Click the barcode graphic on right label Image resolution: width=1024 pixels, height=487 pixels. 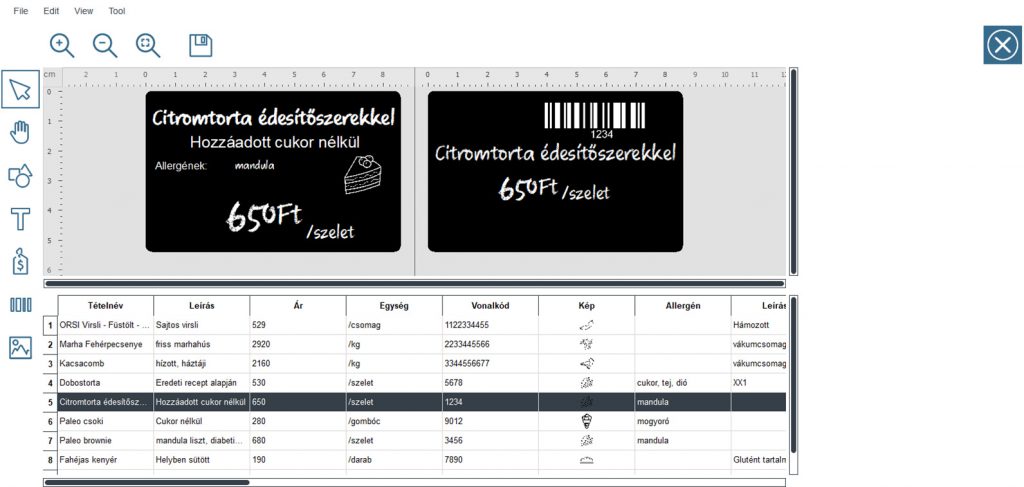point(594,116)
